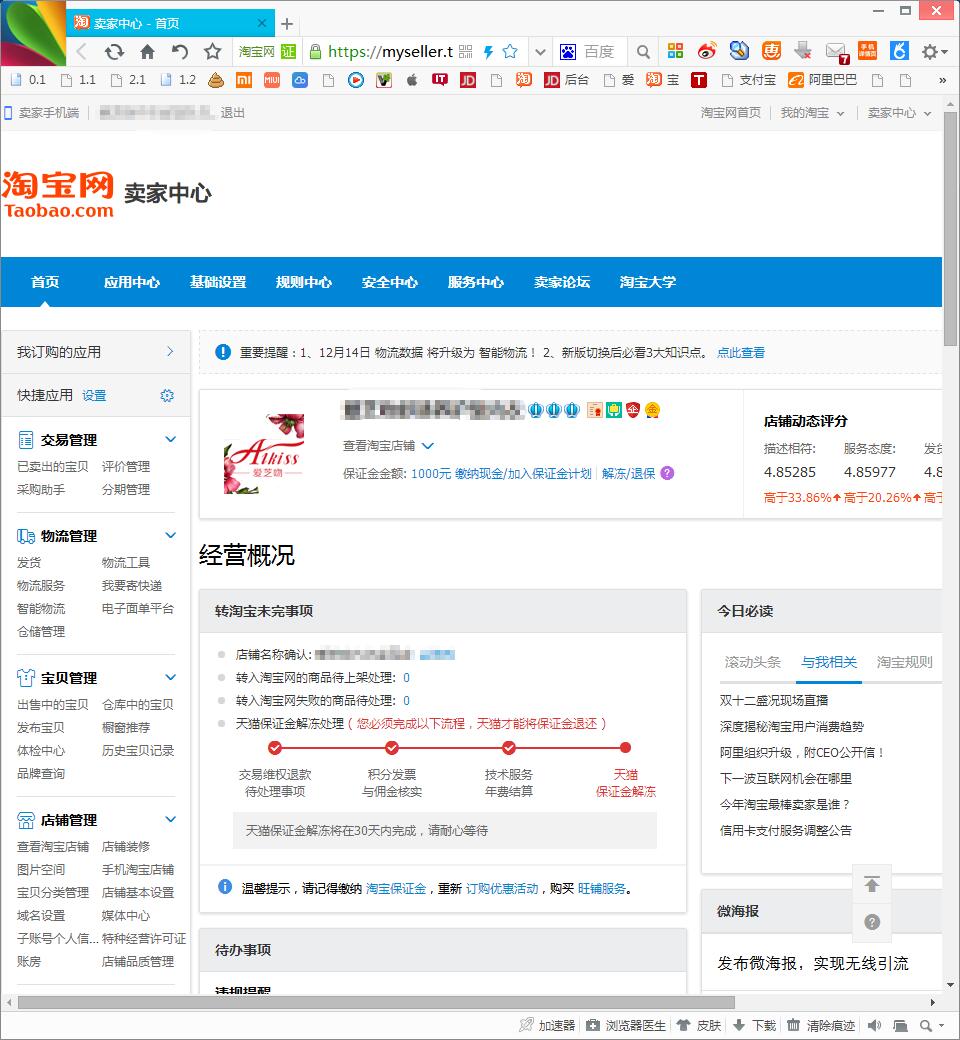Image resolution: width=960 pixels, height=1040 pixels.
Task: Switch to 滚动头条 tab in 今日必读
Action: pyautogui.click(x=753, y=662)
